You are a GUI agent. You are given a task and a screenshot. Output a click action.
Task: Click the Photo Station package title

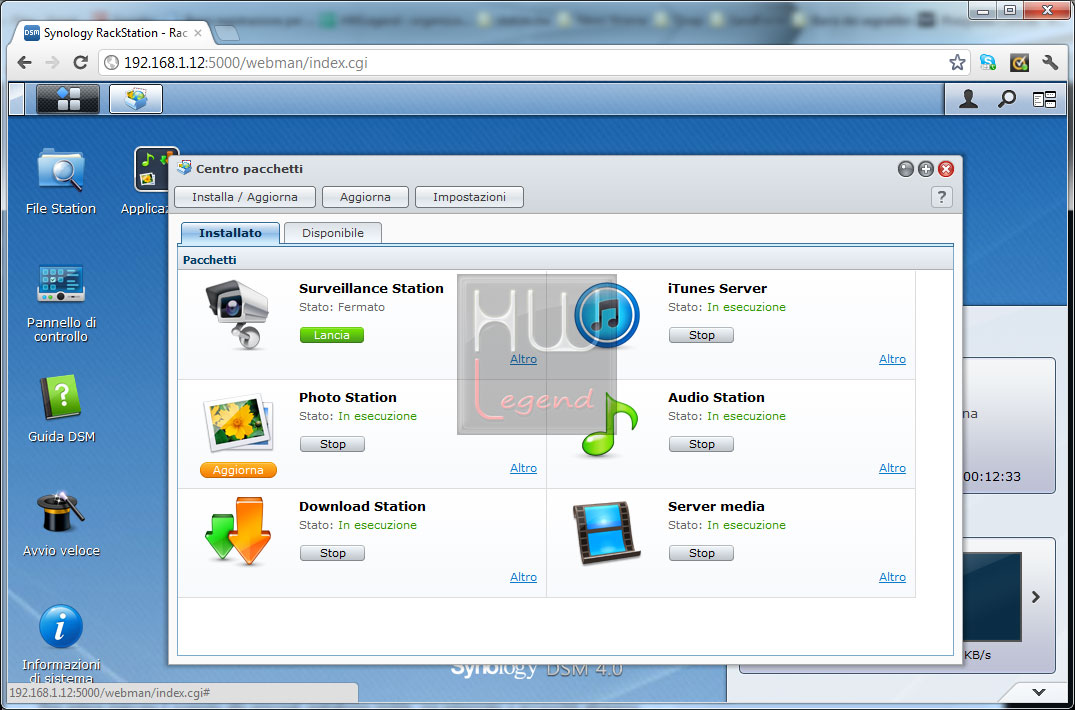coord(348,397)
